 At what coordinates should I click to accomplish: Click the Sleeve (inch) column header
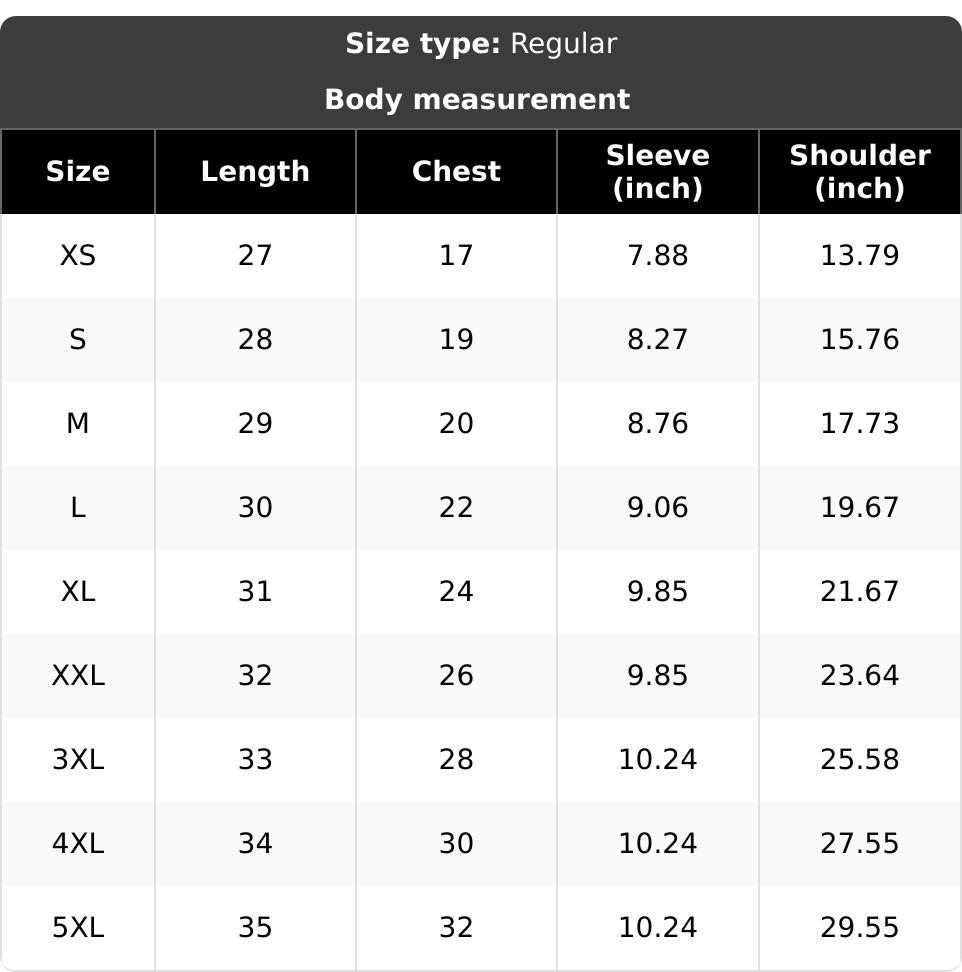tap(658, 171)
